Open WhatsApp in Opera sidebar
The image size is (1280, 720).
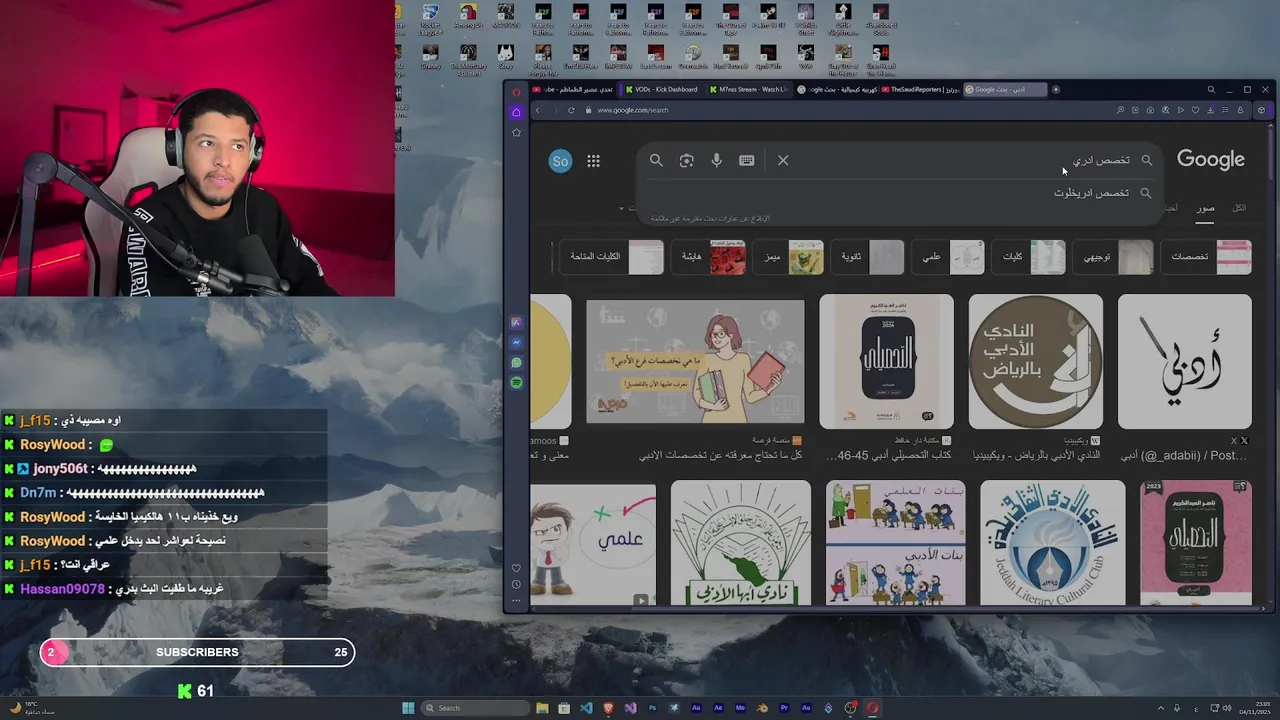516,363
